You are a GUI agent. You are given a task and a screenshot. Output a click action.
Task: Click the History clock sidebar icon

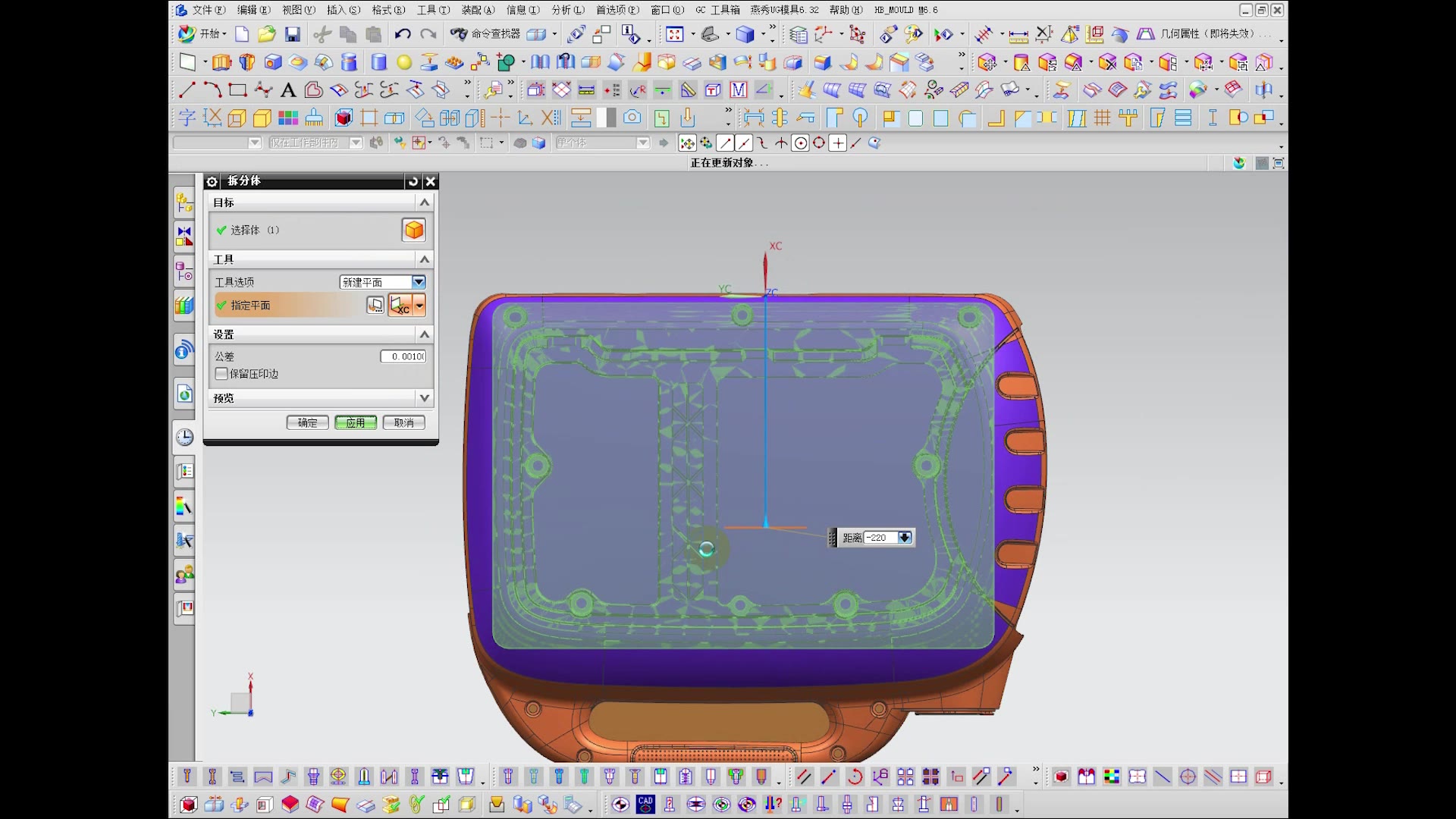(184, 438)
